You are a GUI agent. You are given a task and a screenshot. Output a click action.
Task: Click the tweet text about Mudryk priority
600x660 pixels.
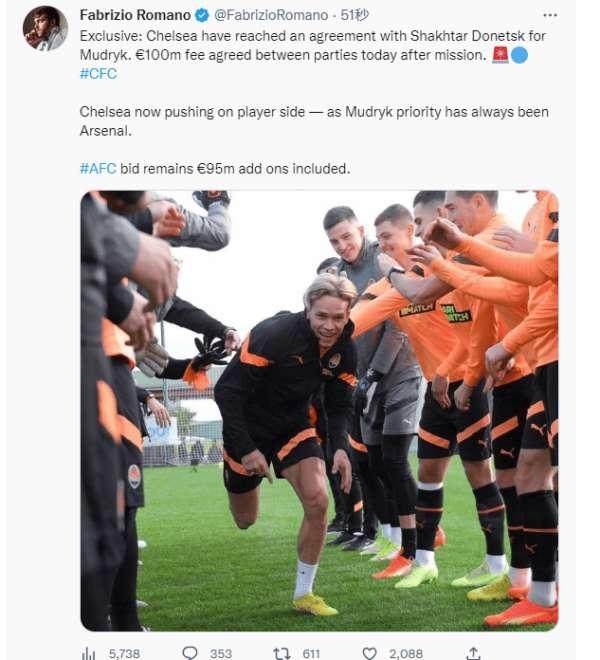point(314,121)
